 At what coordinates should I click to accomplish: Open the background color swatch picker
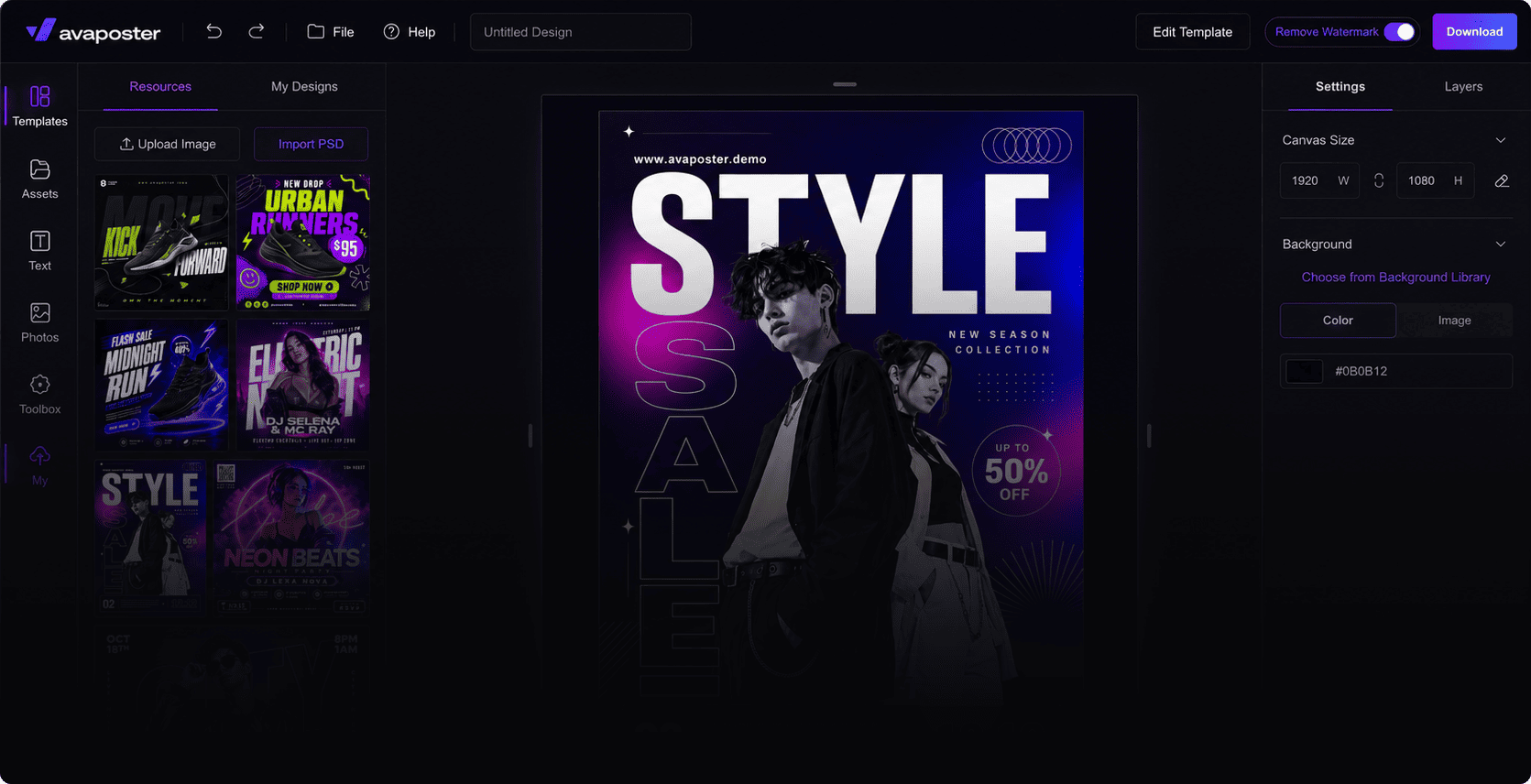point(1305,371)
